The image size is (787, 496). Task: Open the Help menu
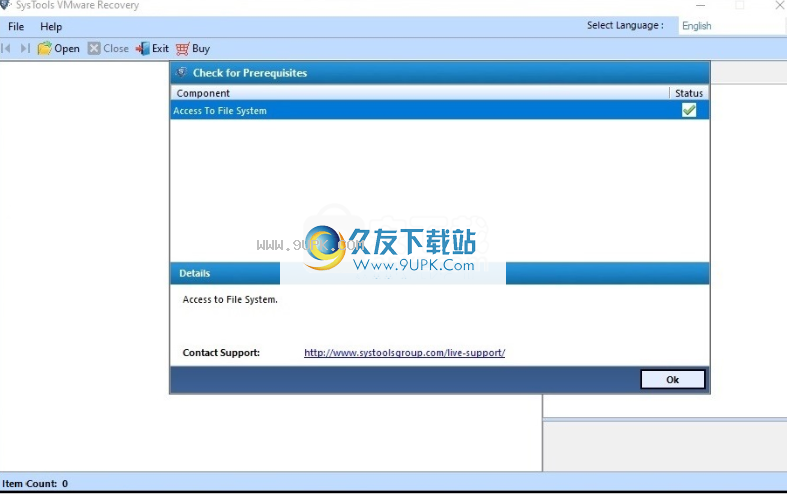pyautogui.click(x=51, y=27)
